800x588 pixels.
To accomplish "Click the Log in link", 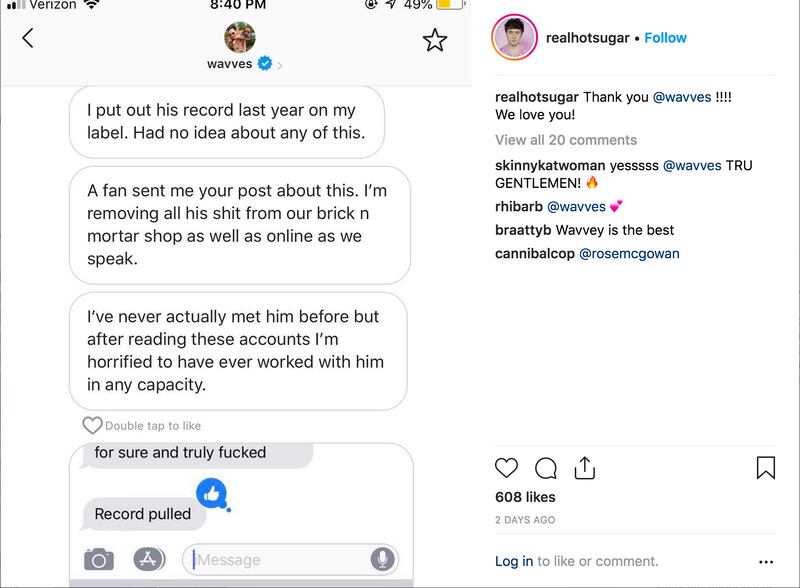I will coord(513,561).
